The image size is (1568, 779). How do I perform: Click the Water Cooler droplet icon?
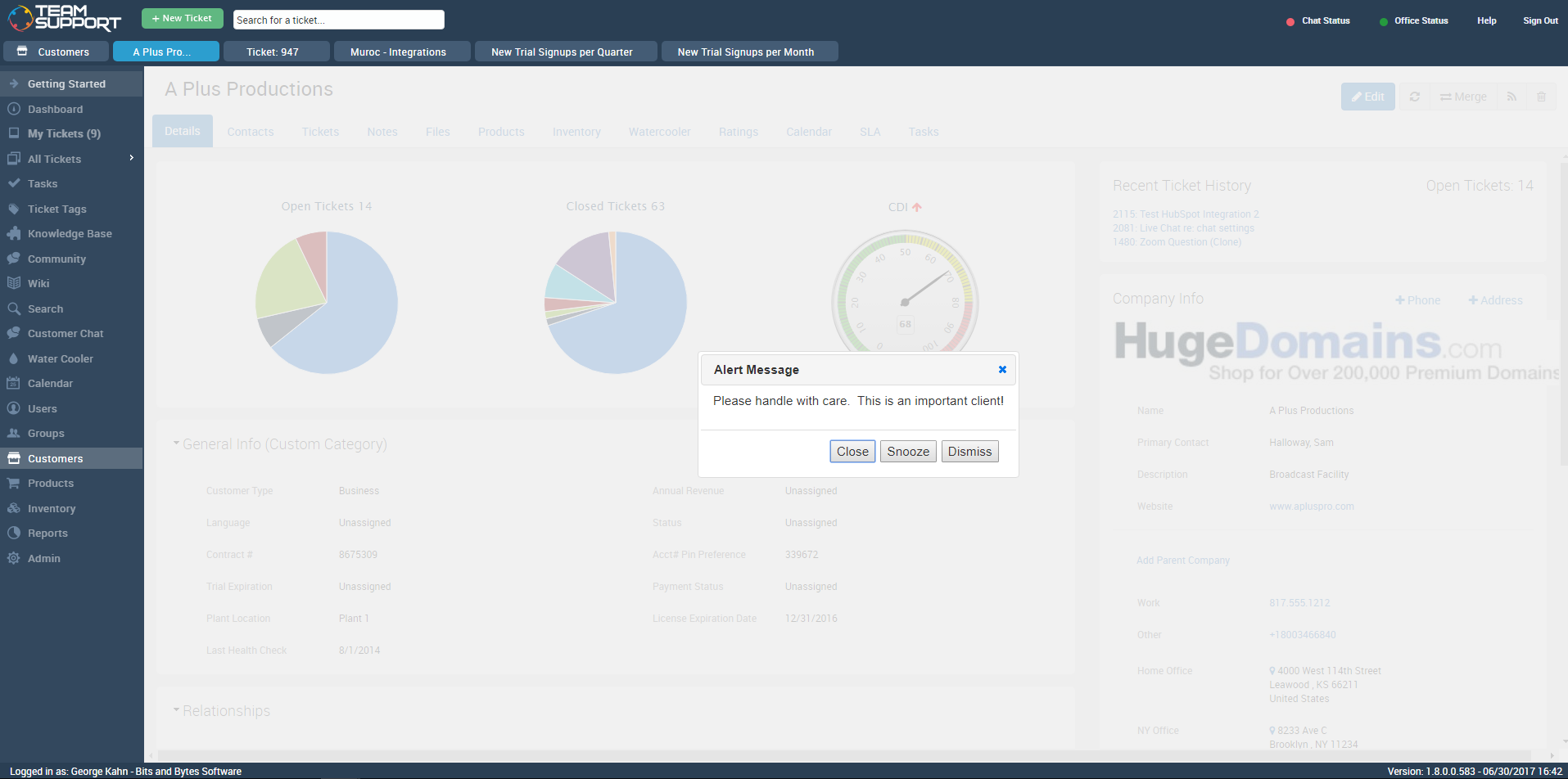(x=14, y=358)
